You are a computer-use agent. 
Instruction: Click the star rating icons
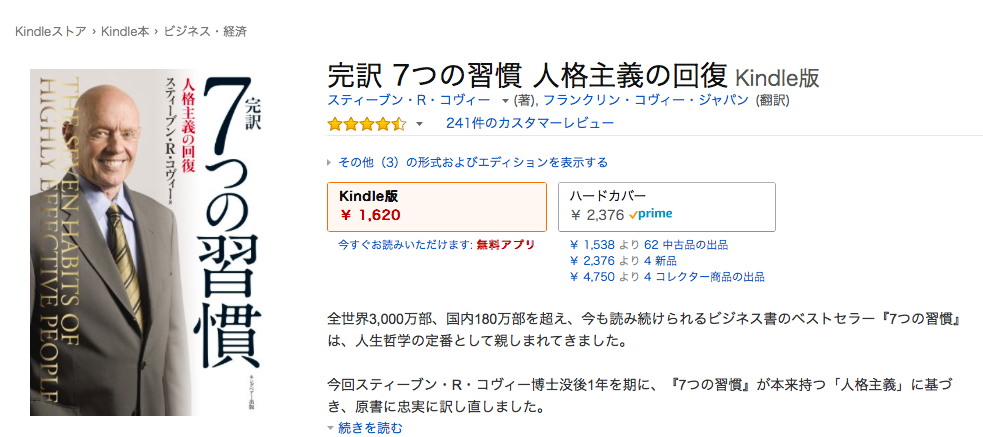[367, 124]
